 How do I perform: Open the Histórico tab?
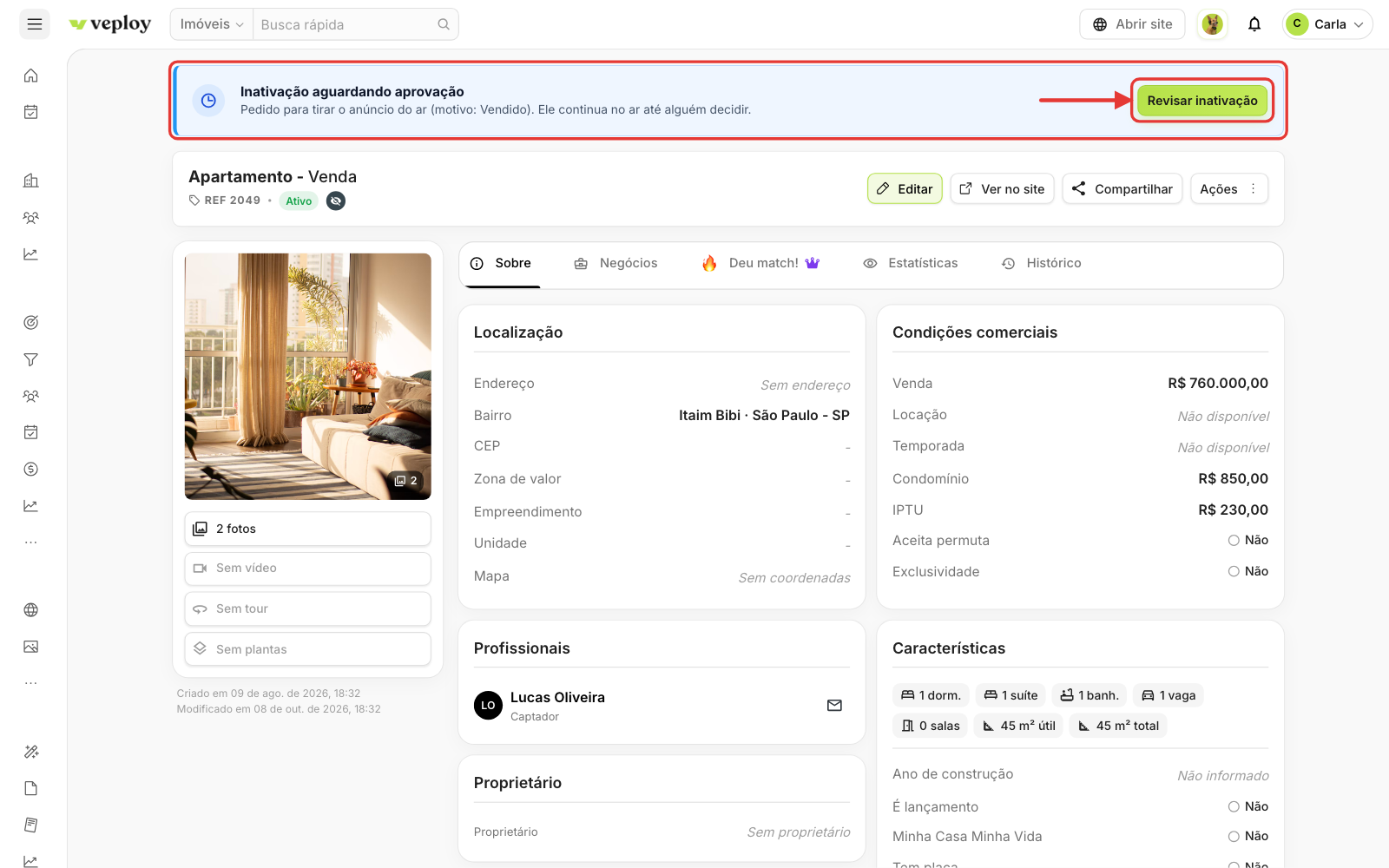(1042, 263)
